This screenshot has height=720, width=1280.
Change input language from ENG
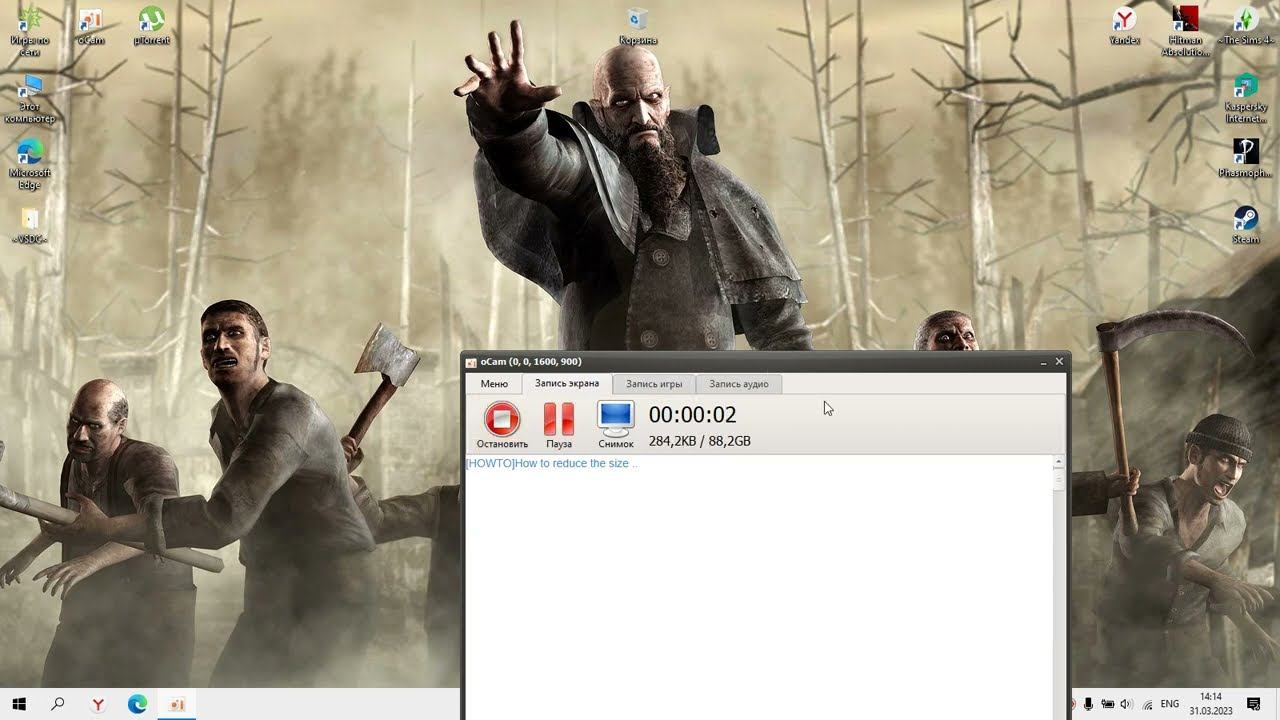(1169, 704)
